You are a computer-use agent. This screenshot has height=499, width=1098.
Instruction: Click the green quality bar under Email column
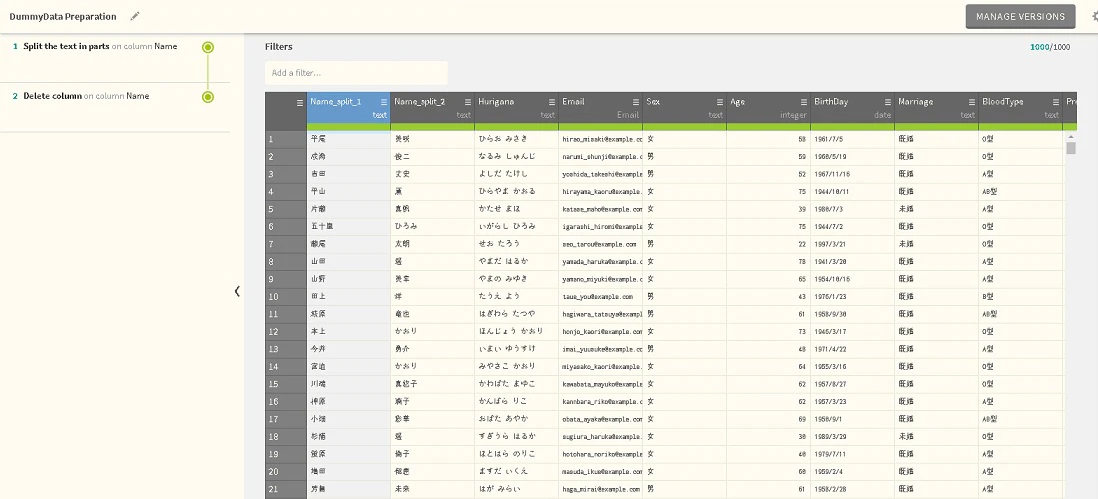(600, 126)
